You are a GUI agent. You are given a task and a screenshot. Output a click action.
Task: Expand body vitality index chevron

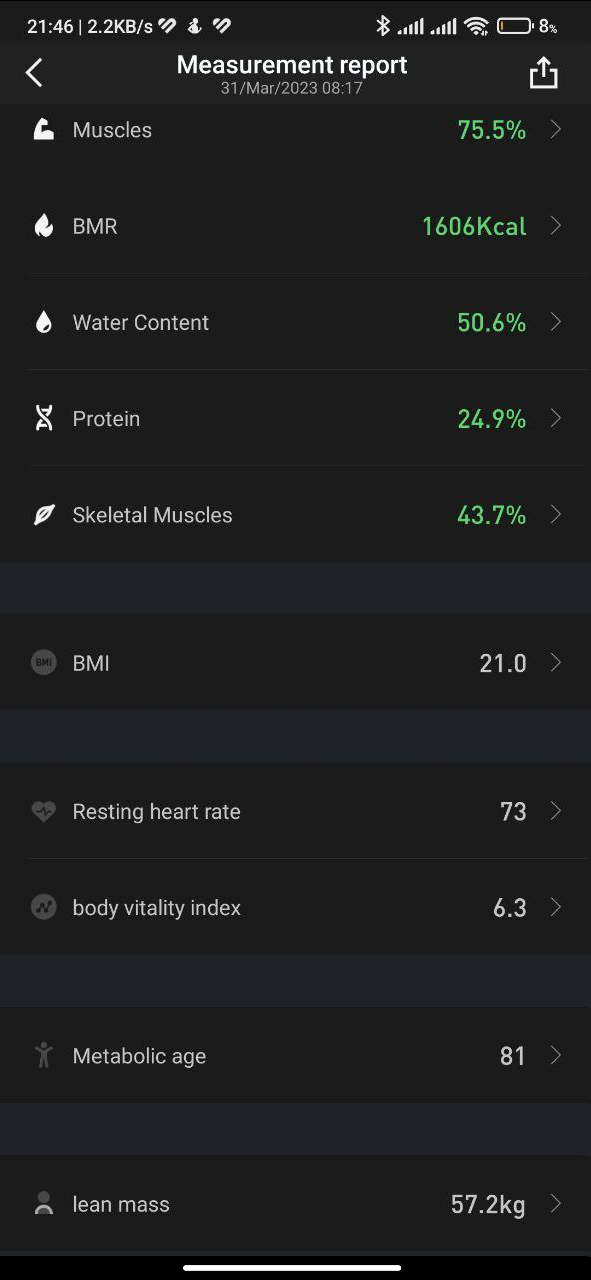[556, 907]
